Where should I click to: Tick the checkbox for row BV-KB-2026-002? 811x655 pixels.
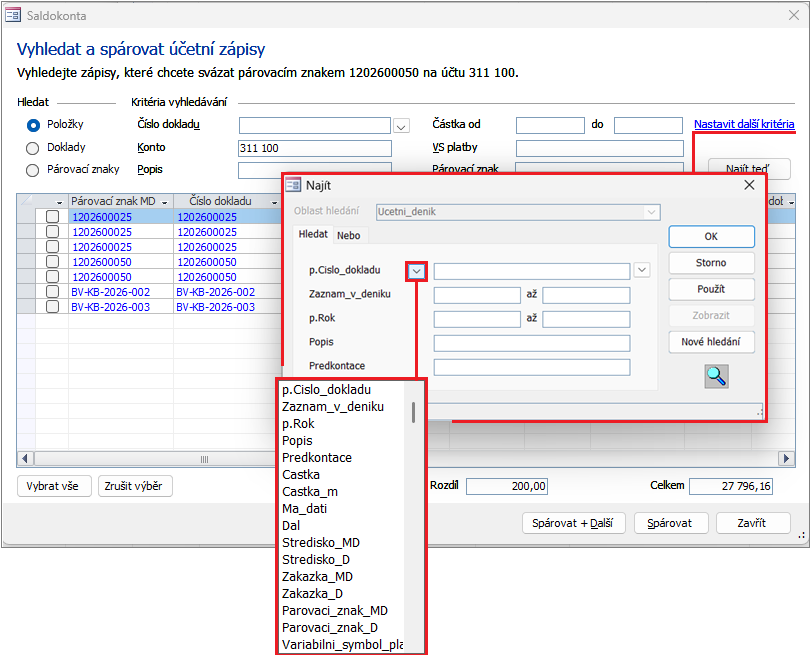pos(52,292)
